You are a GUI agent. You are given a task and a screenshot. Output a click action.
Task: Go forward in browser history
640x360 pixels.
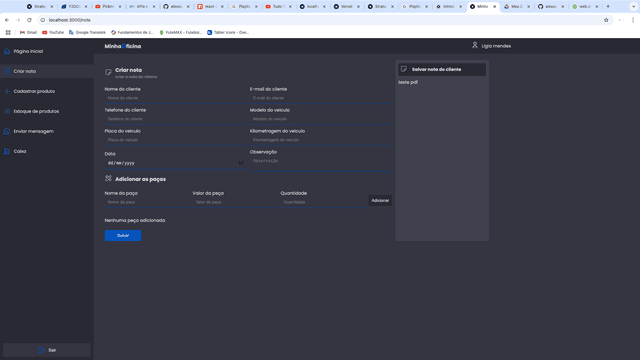[x=18, y=20]
